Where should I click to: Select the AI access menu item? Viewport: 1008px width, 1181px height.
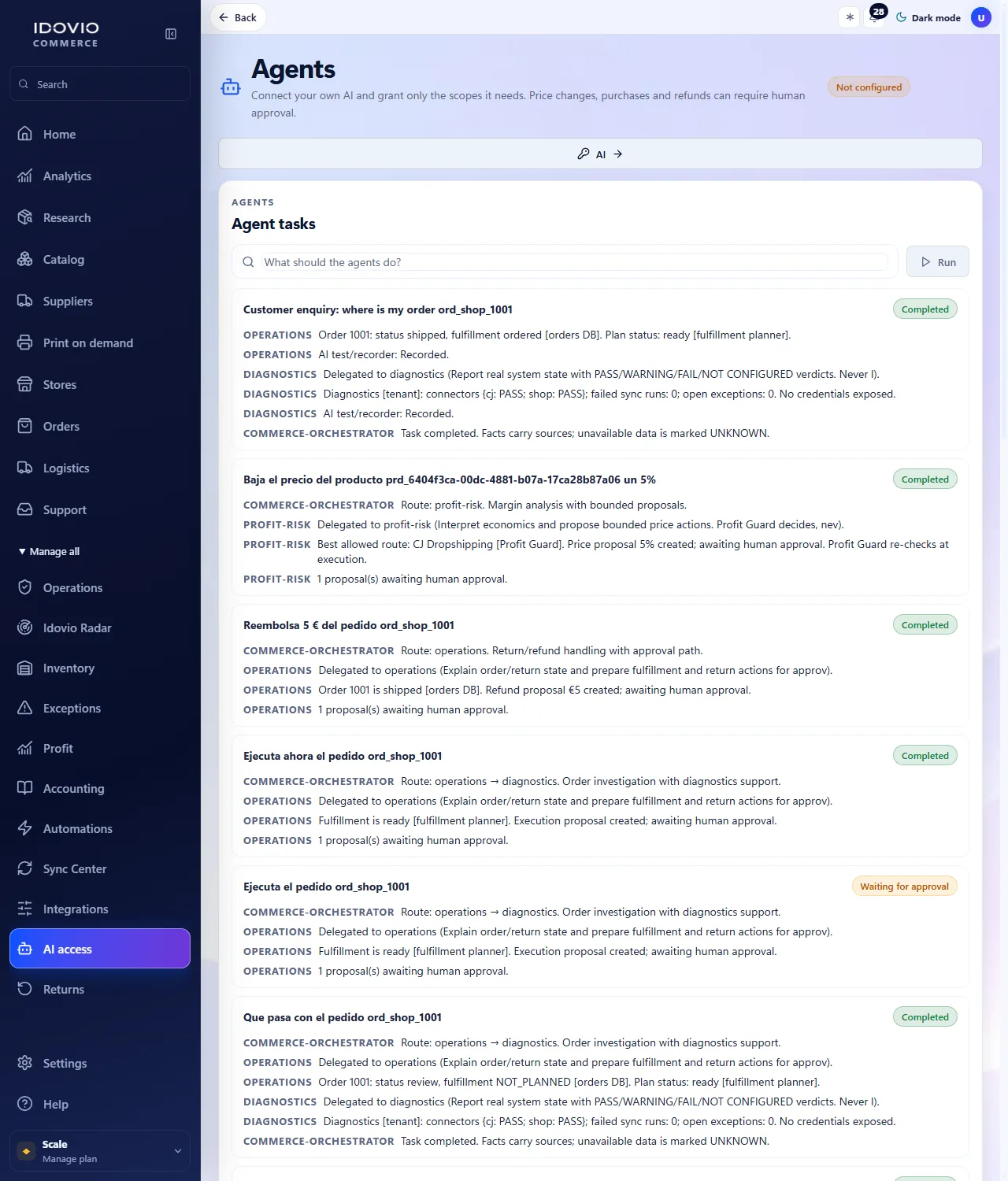click(x=100, y=949)
